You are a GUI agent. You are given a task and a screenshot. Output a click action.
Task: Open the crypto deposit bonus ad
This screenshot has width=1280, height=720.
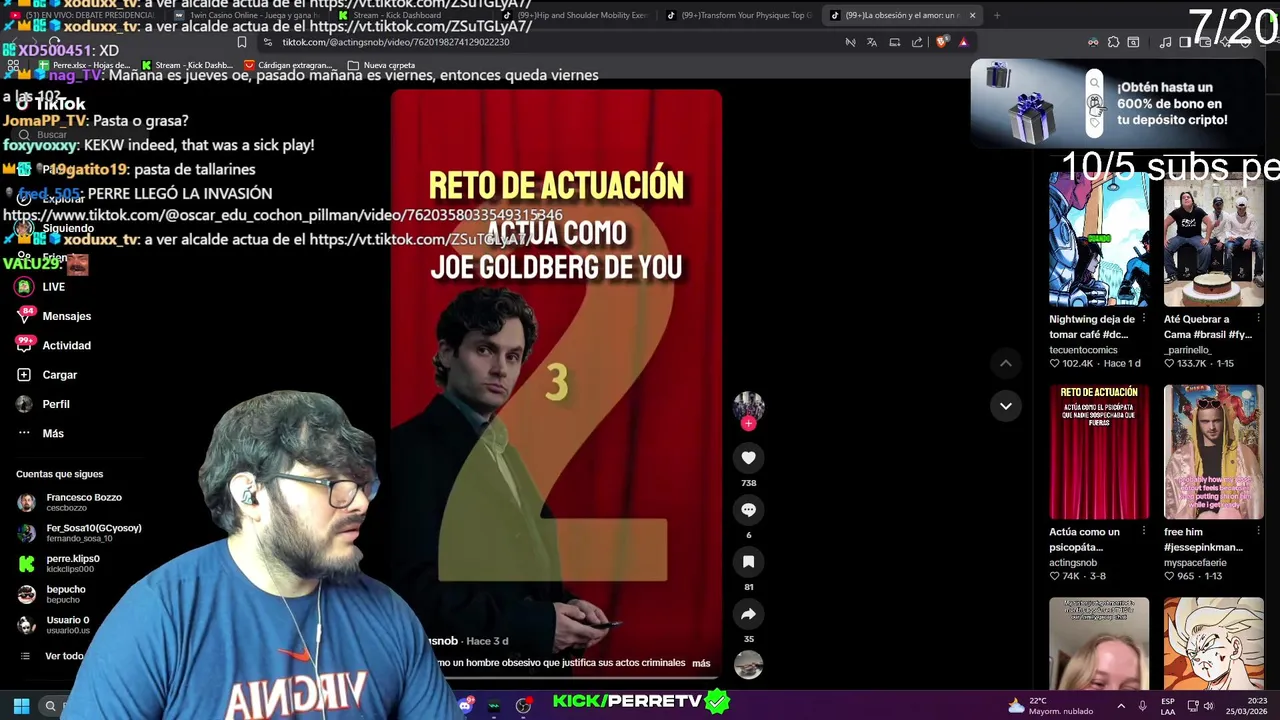pyautogui.click(x=1117, y=104)
